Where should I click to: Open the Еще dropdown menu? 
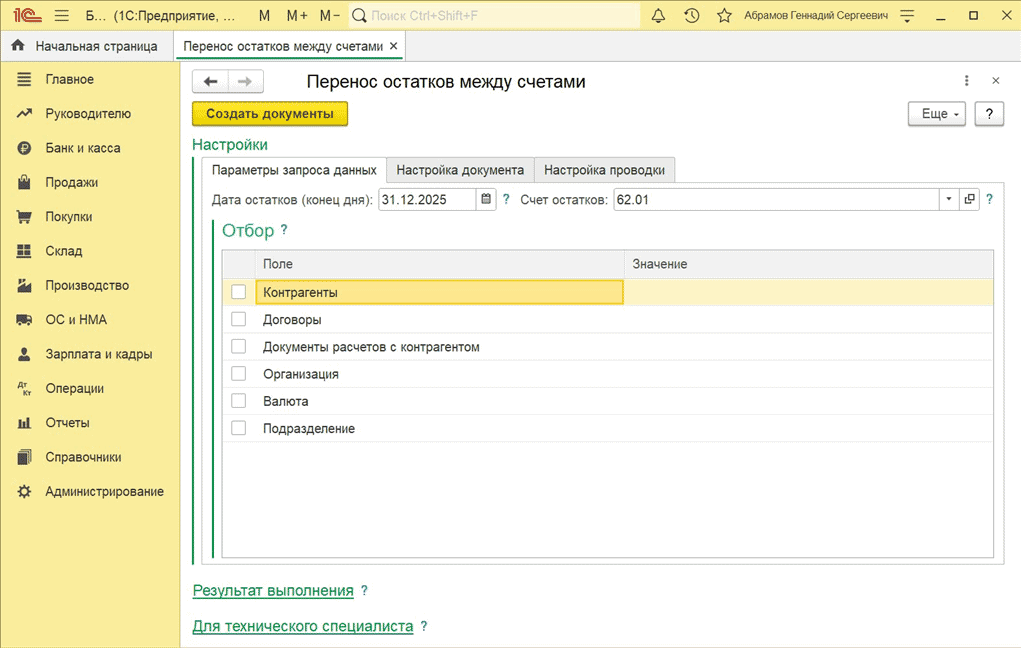[936, 114]
